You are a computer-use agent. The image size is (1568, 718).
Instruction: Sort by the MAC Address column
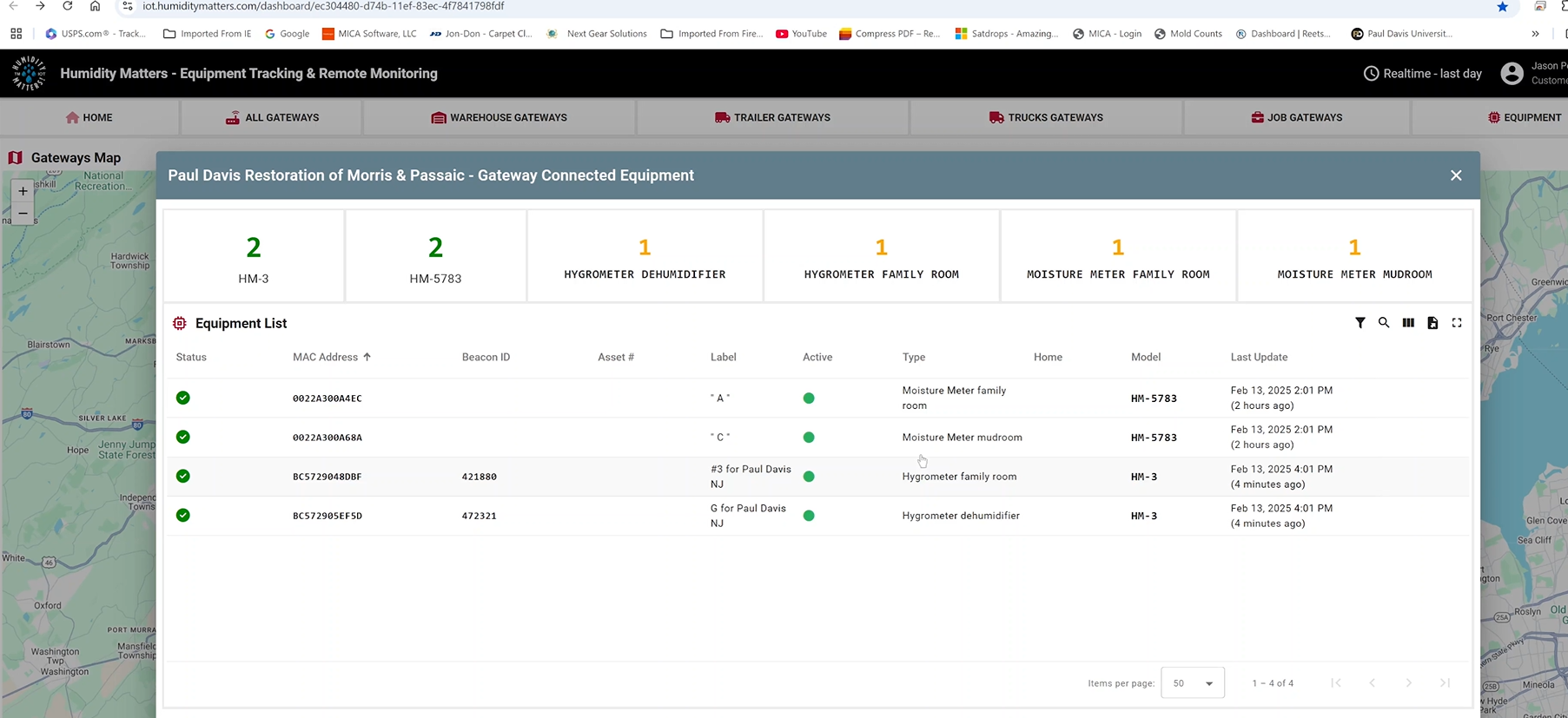pyautogui.click(x=325, y=357)
